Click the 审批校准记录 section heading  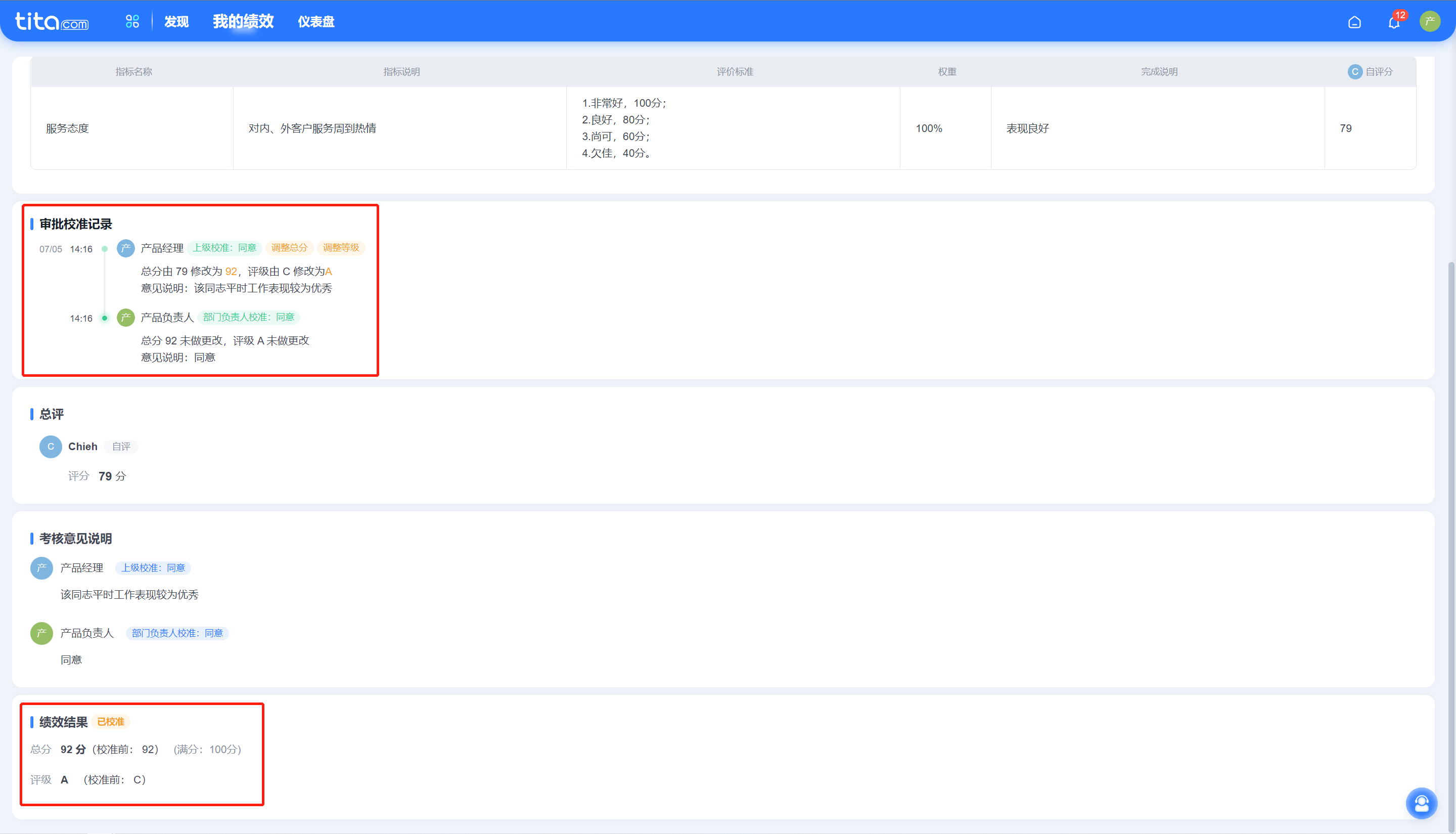(75, 224)
